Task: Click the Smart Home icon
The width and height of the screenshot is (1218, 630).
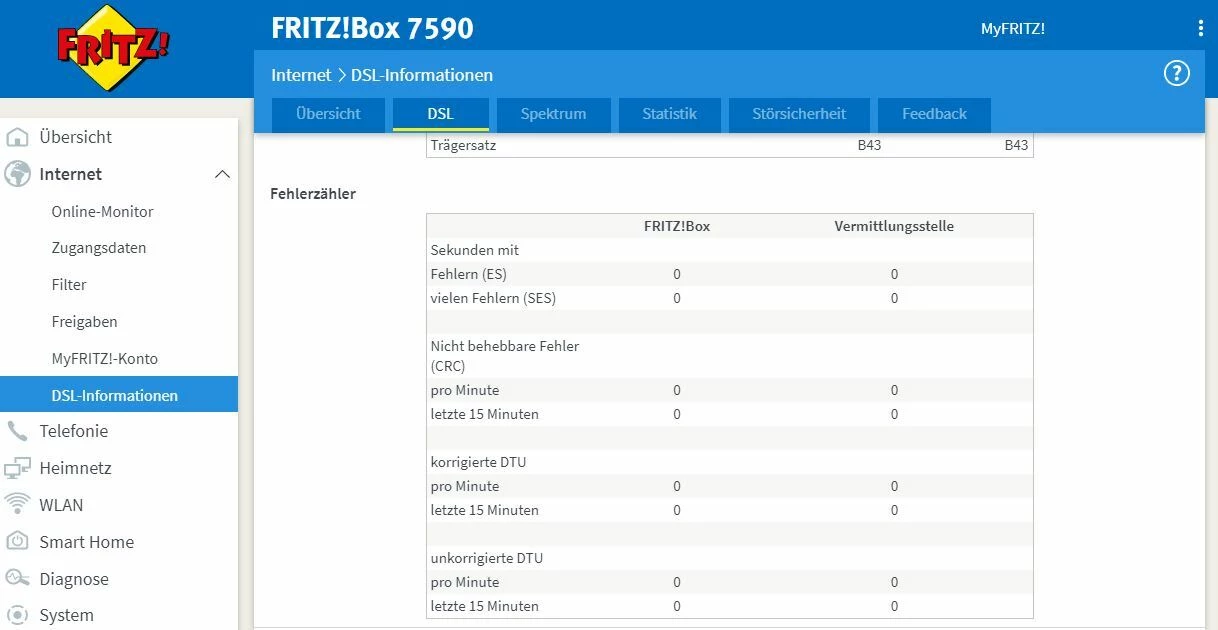Action: pyautogui.click(x=17, y=542)
